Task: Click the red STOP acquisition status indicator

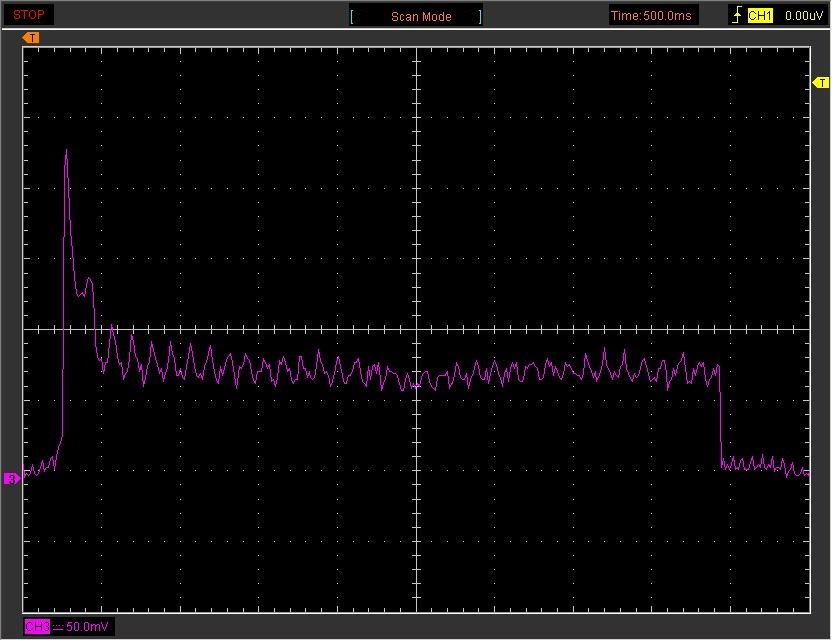Action: [28, 15]
